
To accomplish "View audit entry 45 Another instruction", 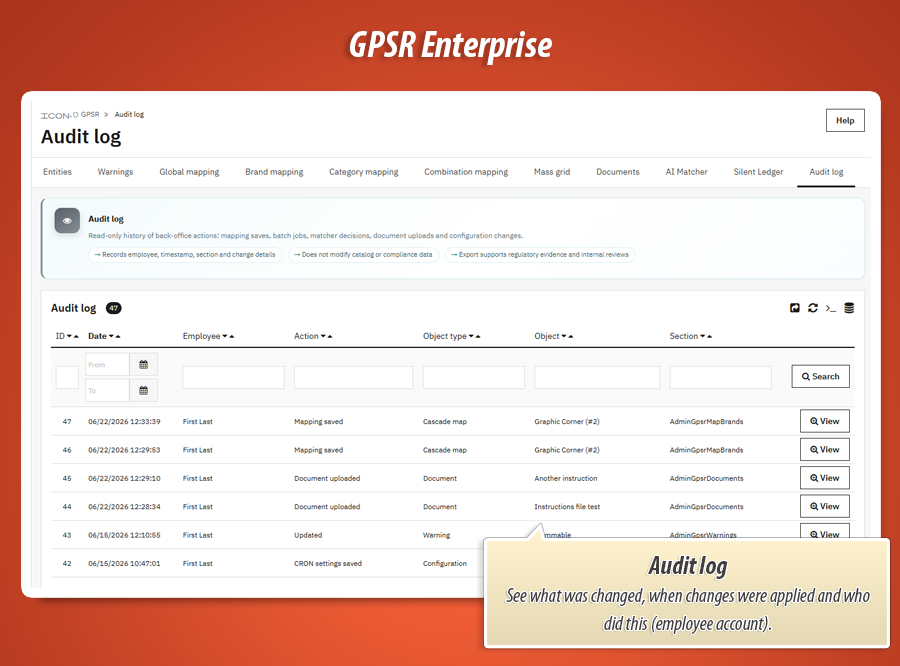I will pos(825,478).
